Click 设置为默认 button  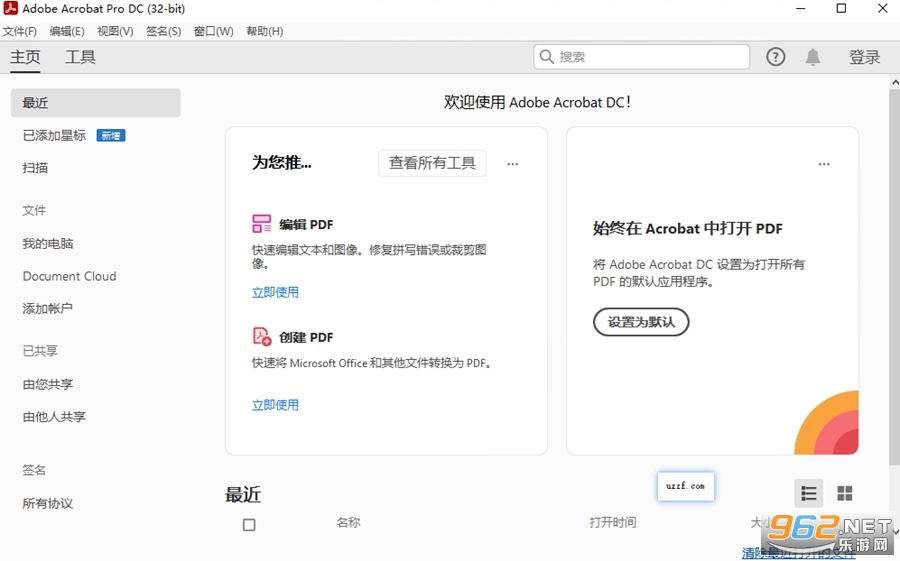coord(641,322)
